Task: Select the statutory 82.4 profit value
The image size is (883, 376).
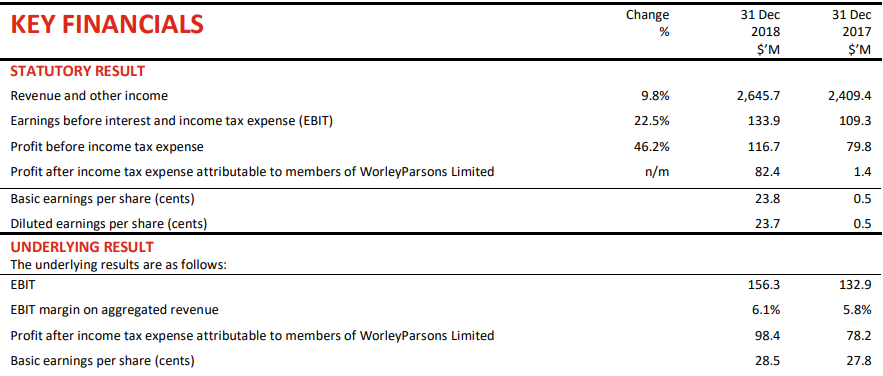Action: click(x=768, y=172)
